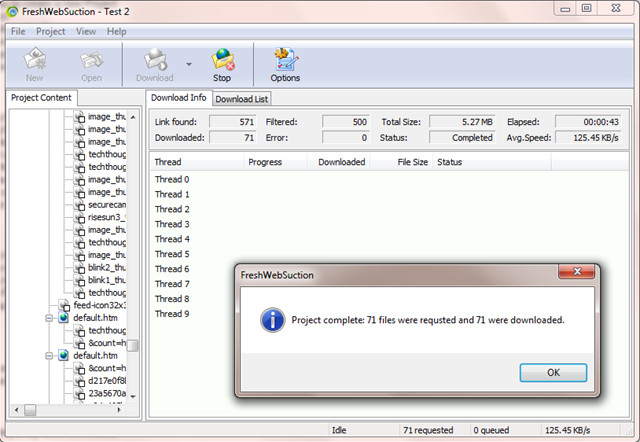The image size is (640, 442).
Task: Select the feed-icon32x tree item
Action: pyautogui.click(x=99, y=305)
